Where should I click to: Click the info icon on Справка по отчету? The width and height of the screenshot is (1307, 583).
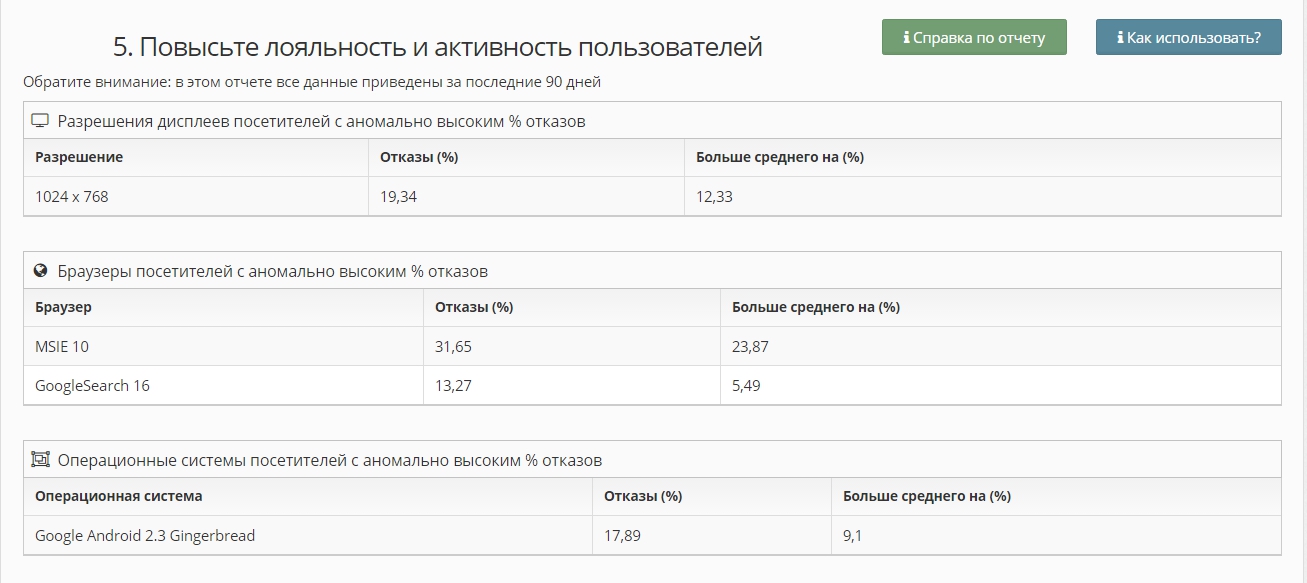point(906,38)
